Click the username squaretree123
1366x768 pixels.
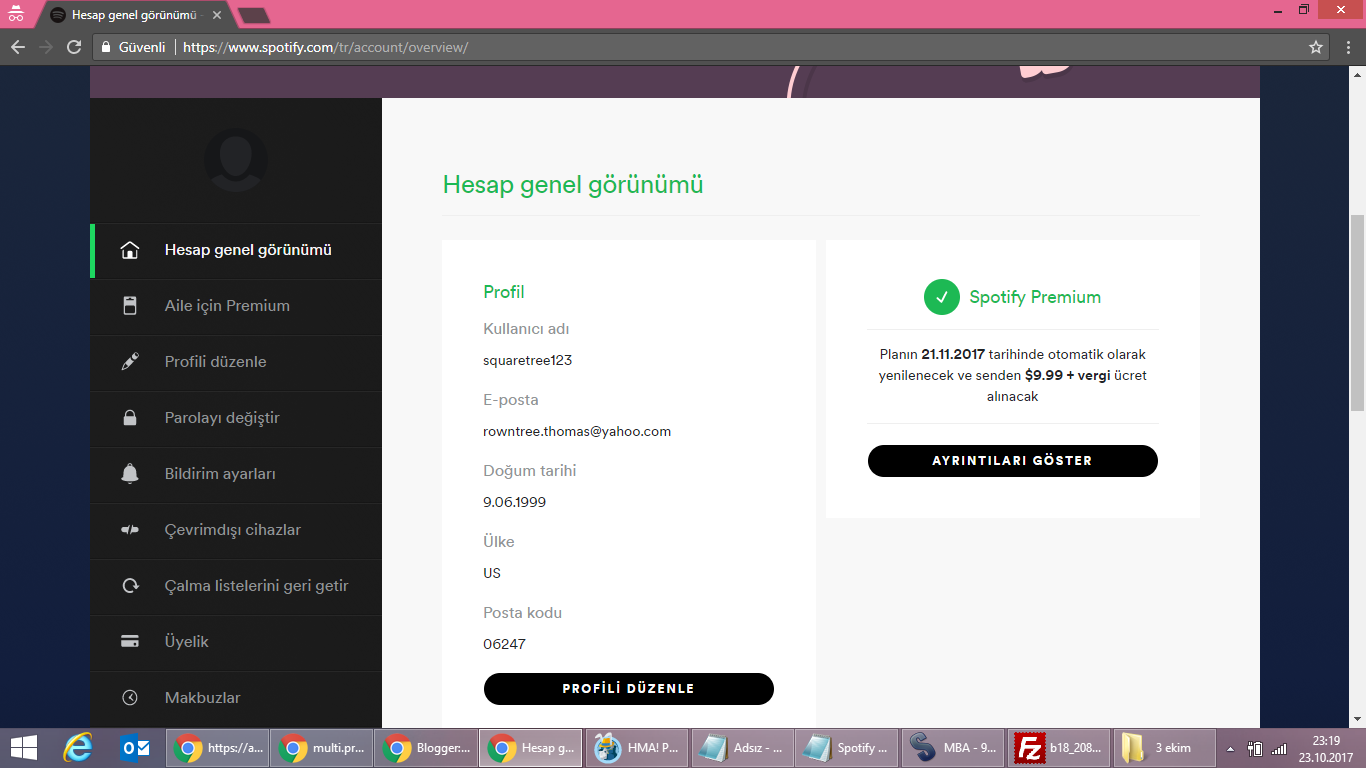[x=527, y=360]
